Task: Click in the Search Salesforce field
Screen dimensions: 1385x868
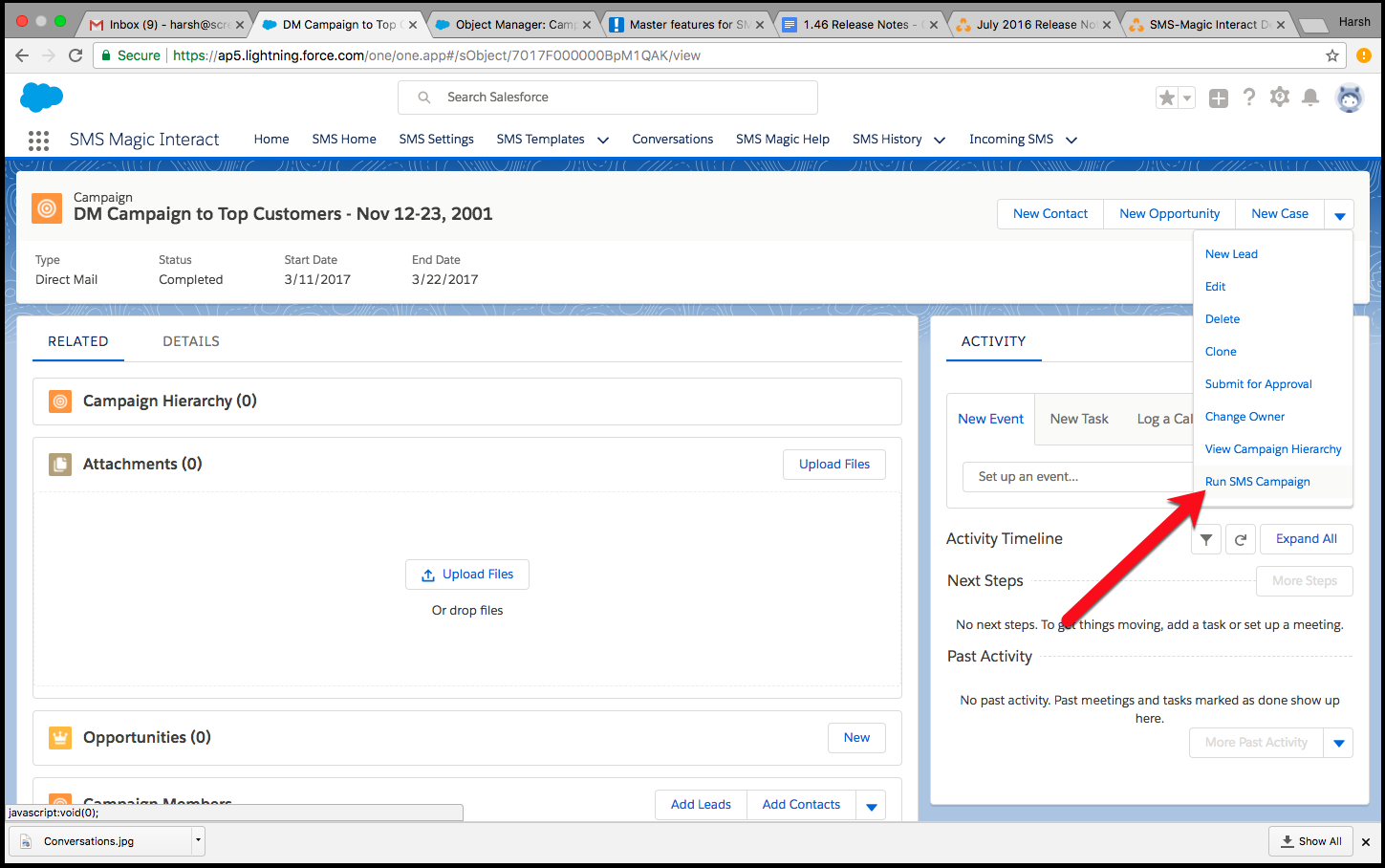Action: 608,98
